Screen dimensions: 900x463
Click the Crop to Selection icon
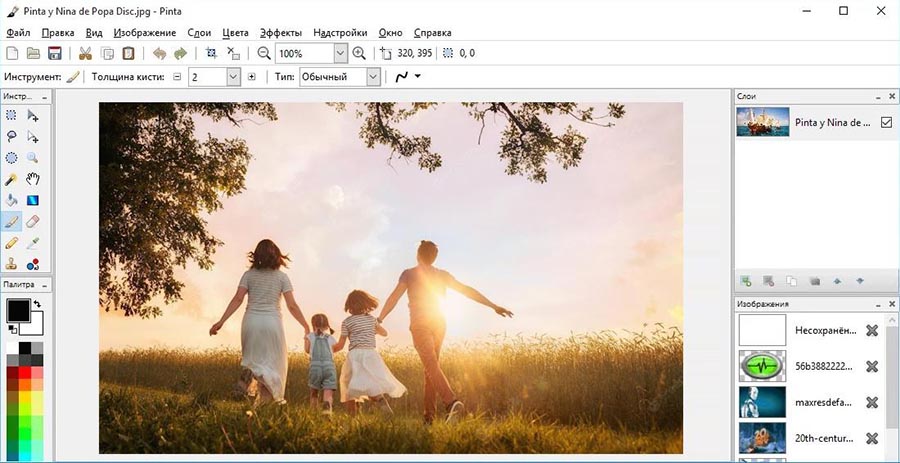tap(211, 53)
